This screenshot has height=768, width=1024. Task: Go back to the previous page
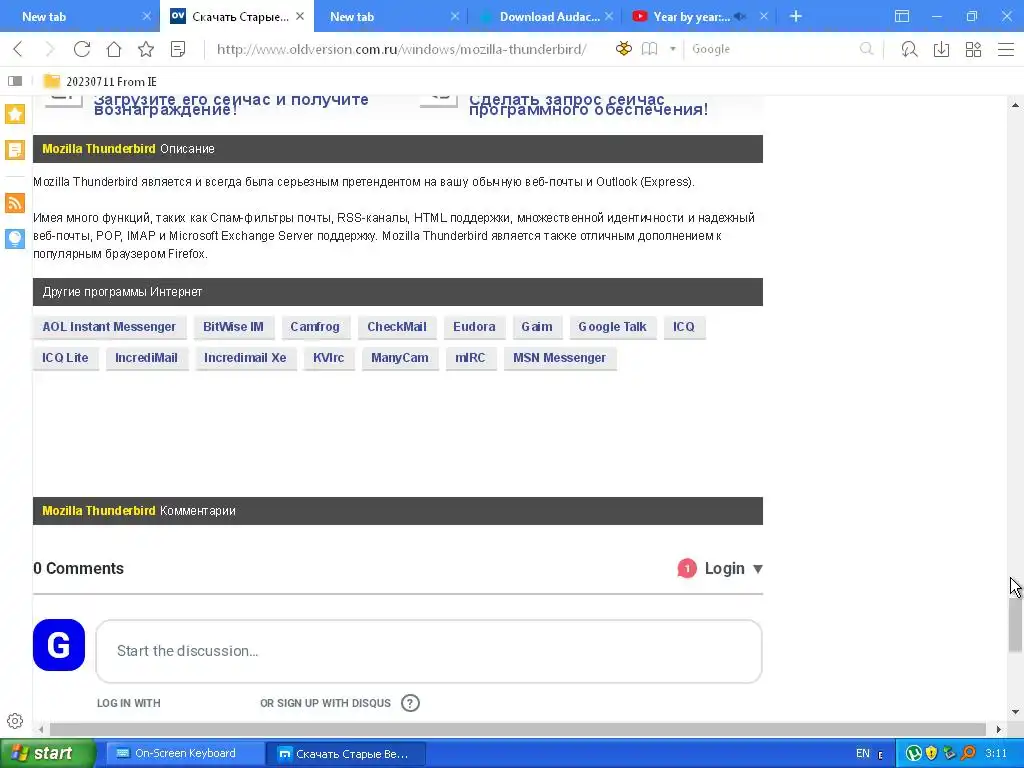[18, 49]
